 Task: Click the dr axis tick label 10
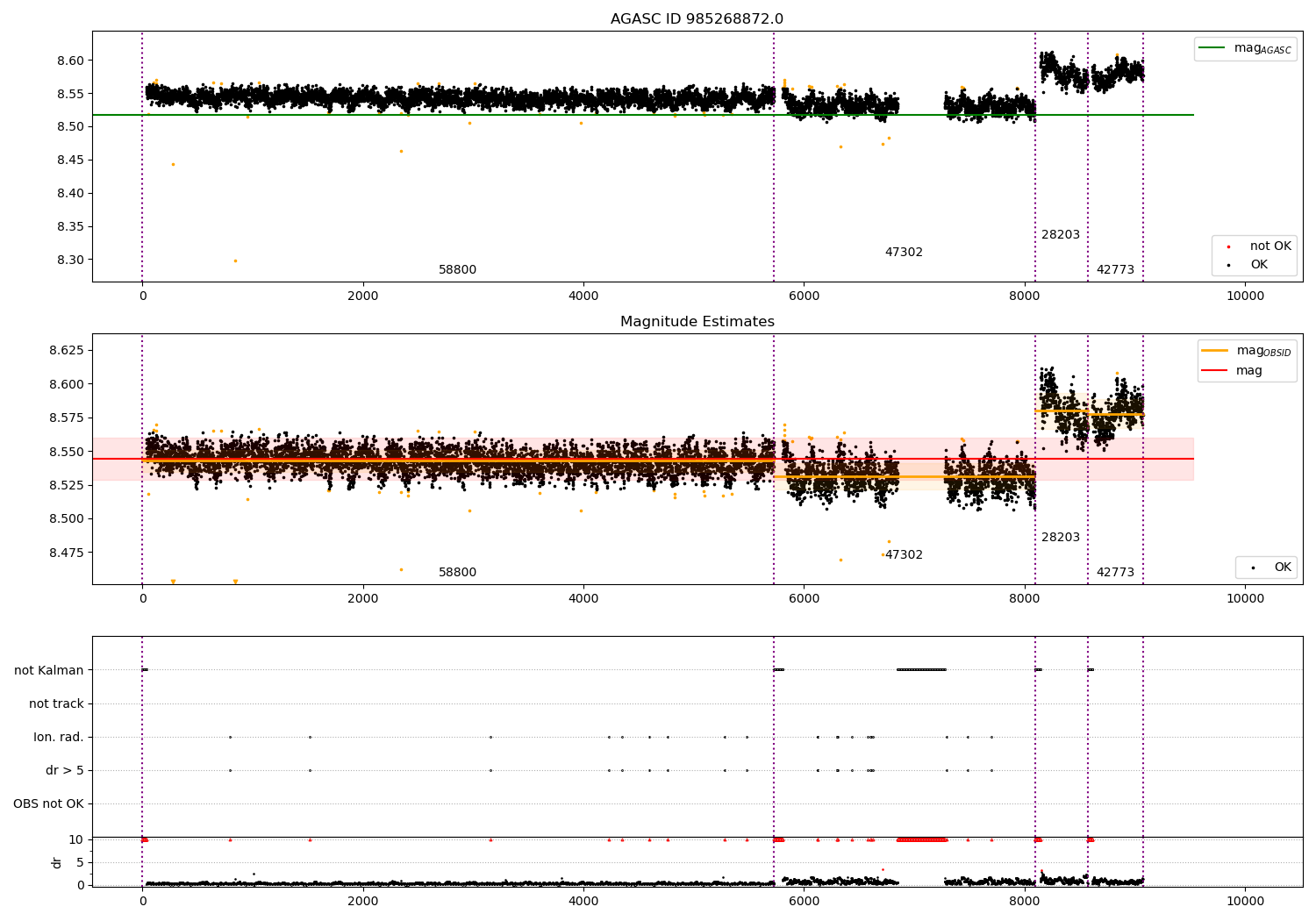click(76, 839)
